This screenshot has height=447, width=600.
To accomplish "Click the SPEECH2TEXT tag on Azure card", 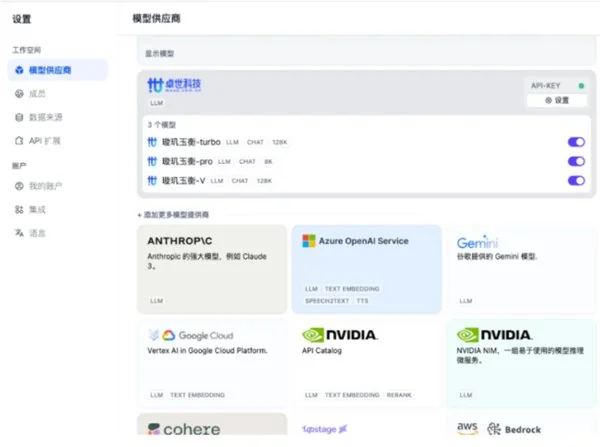I will [x=327, y=301].
